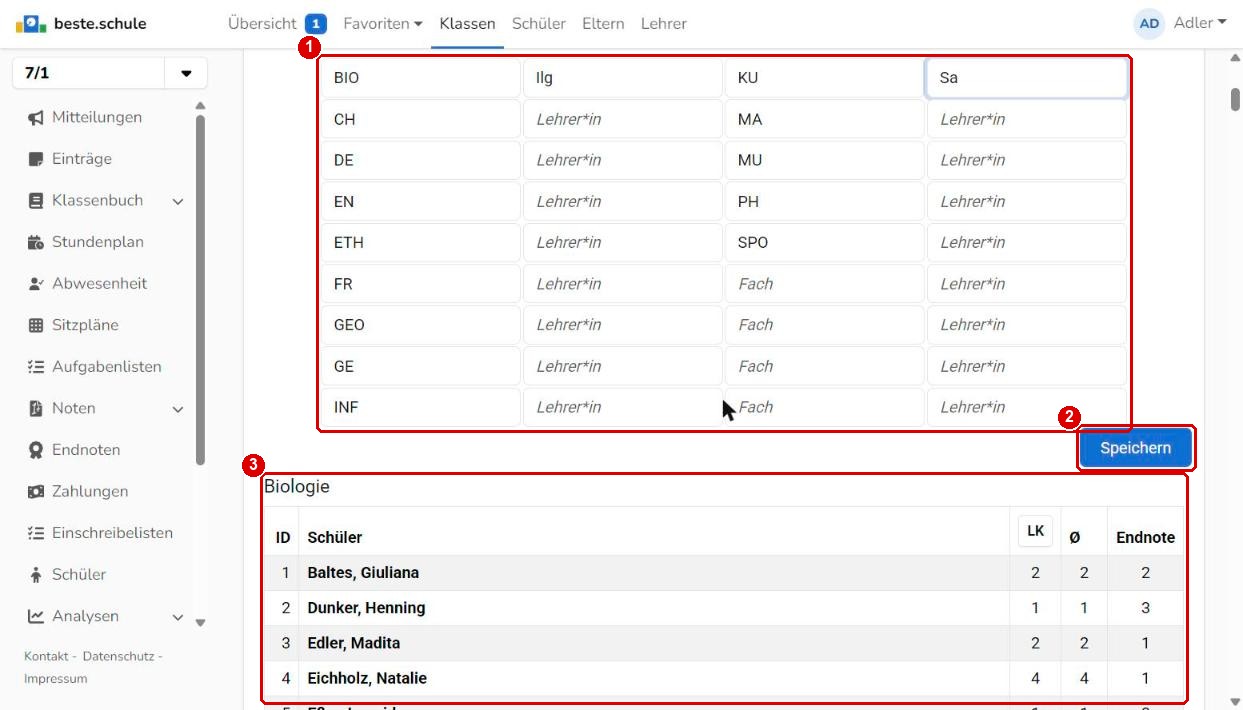Click the Klassenbuch book icon
Viewport: 1243px width, 710px height.
[35, 201]
